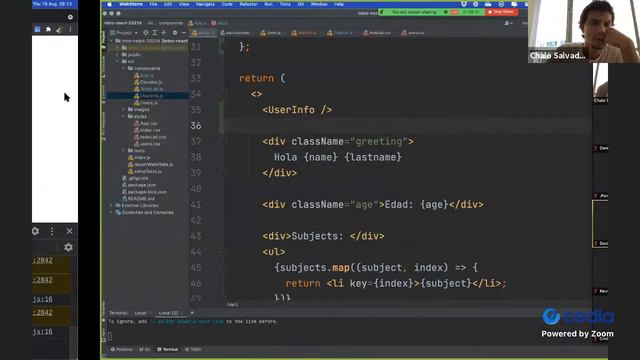Viewport: 640px width, 360px height.
Task: Expand the images folder
Action: tap(124, 109)
